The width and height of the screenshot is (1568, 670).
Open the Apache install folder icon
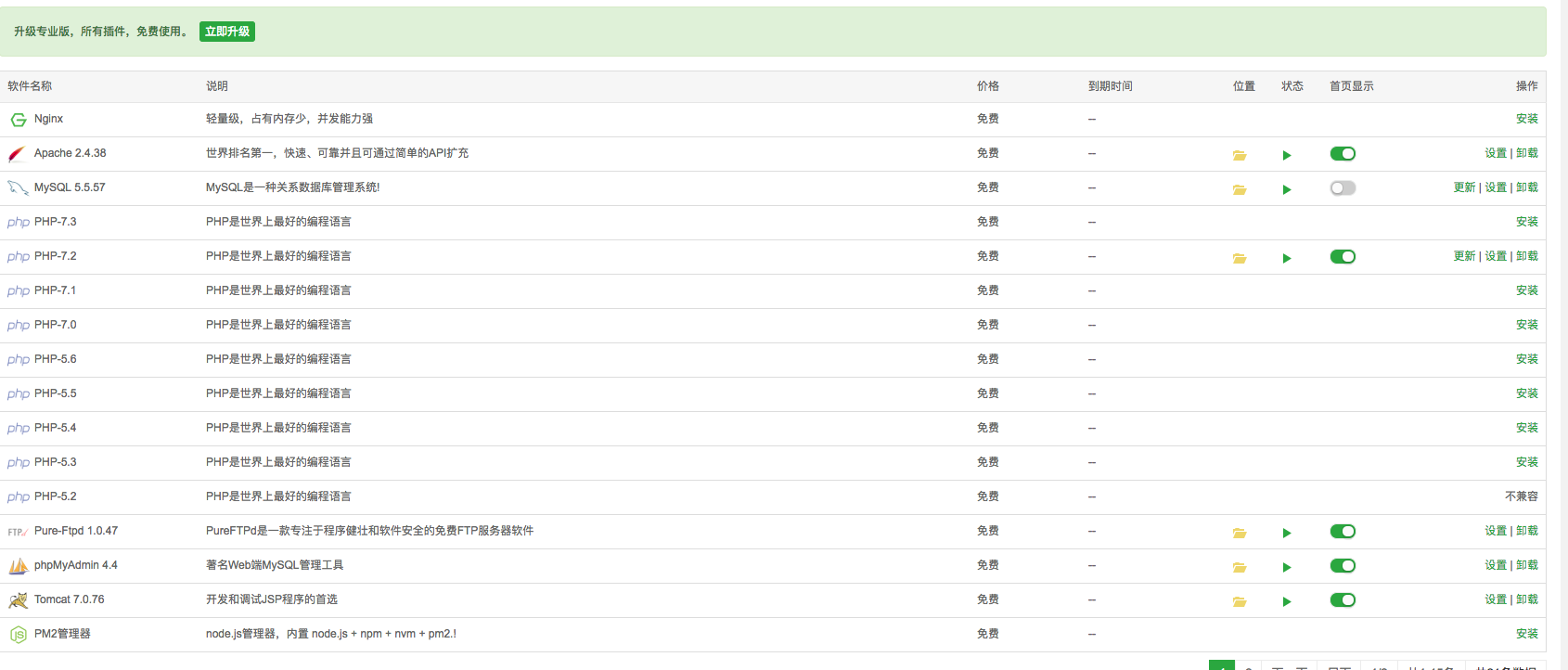pyautogui.click(x=1240, y=155)
